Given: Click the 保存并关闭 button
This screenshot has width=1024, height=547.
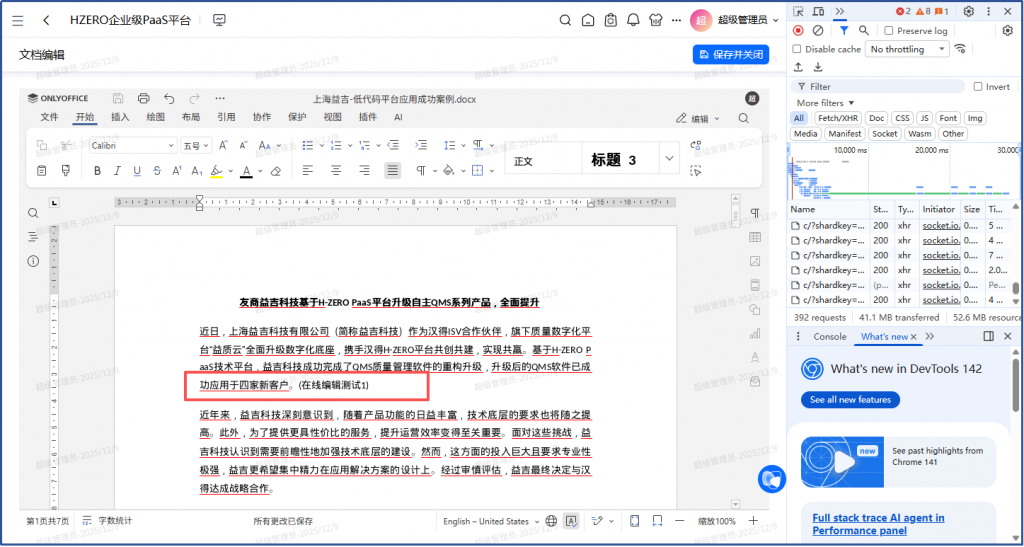Looking at the screenshot, I should [731, 54].
